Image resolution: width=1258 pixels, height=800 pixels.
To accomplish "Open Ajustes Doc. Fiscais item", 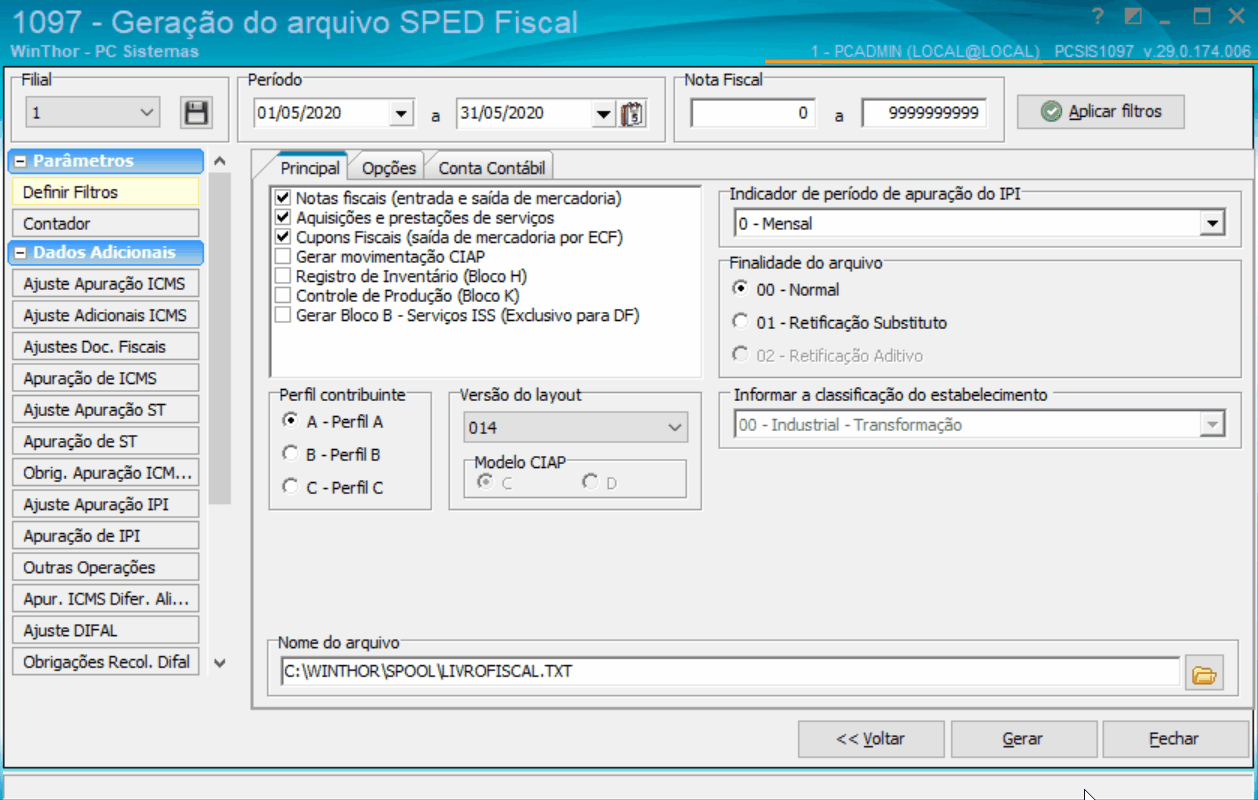I will 105,347.
